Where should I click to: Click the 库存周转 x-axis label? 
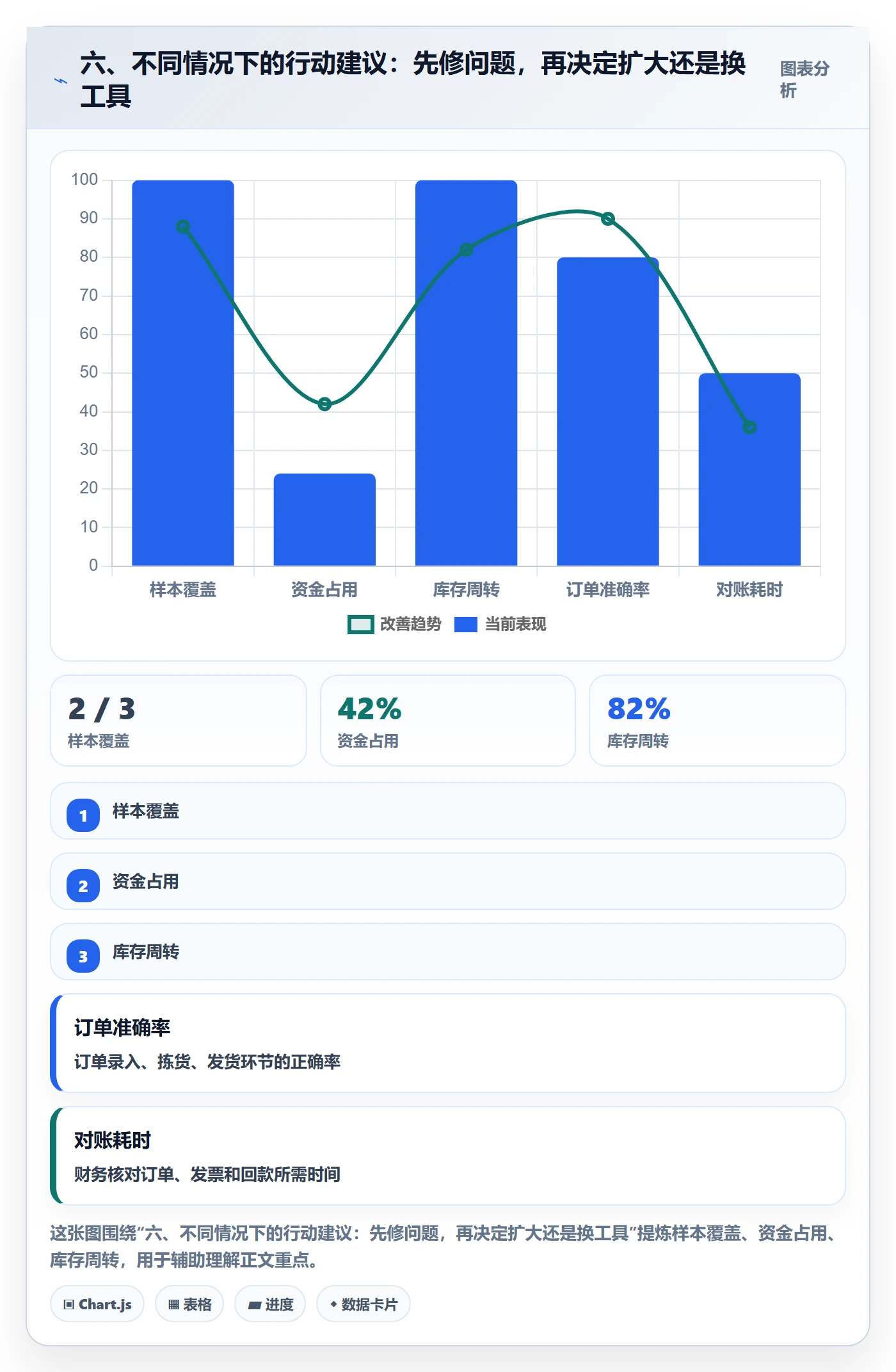[x=466, y=589]
